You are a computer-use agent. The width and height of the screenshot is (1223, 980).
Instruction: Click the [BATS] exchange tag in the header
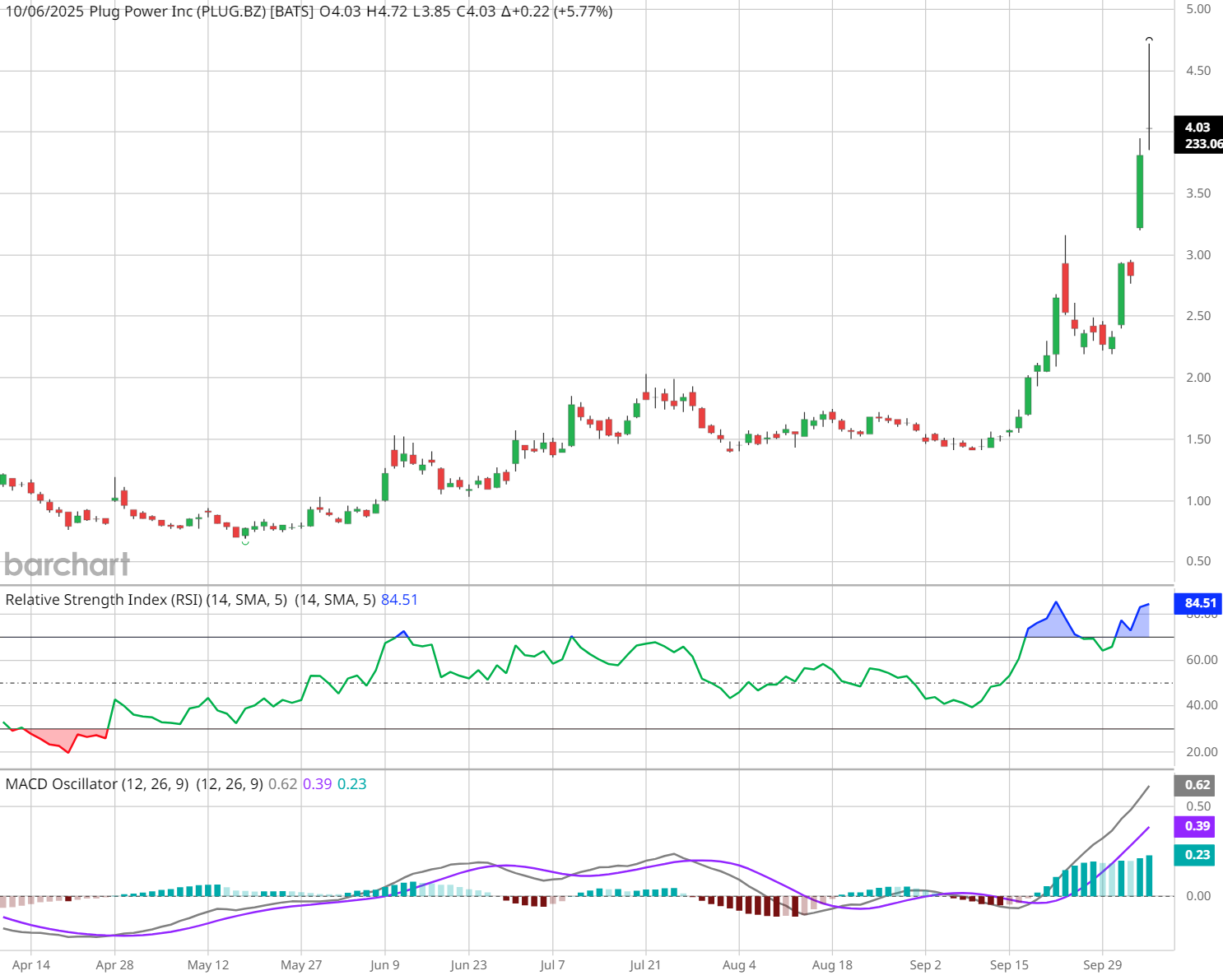(292, 12)
